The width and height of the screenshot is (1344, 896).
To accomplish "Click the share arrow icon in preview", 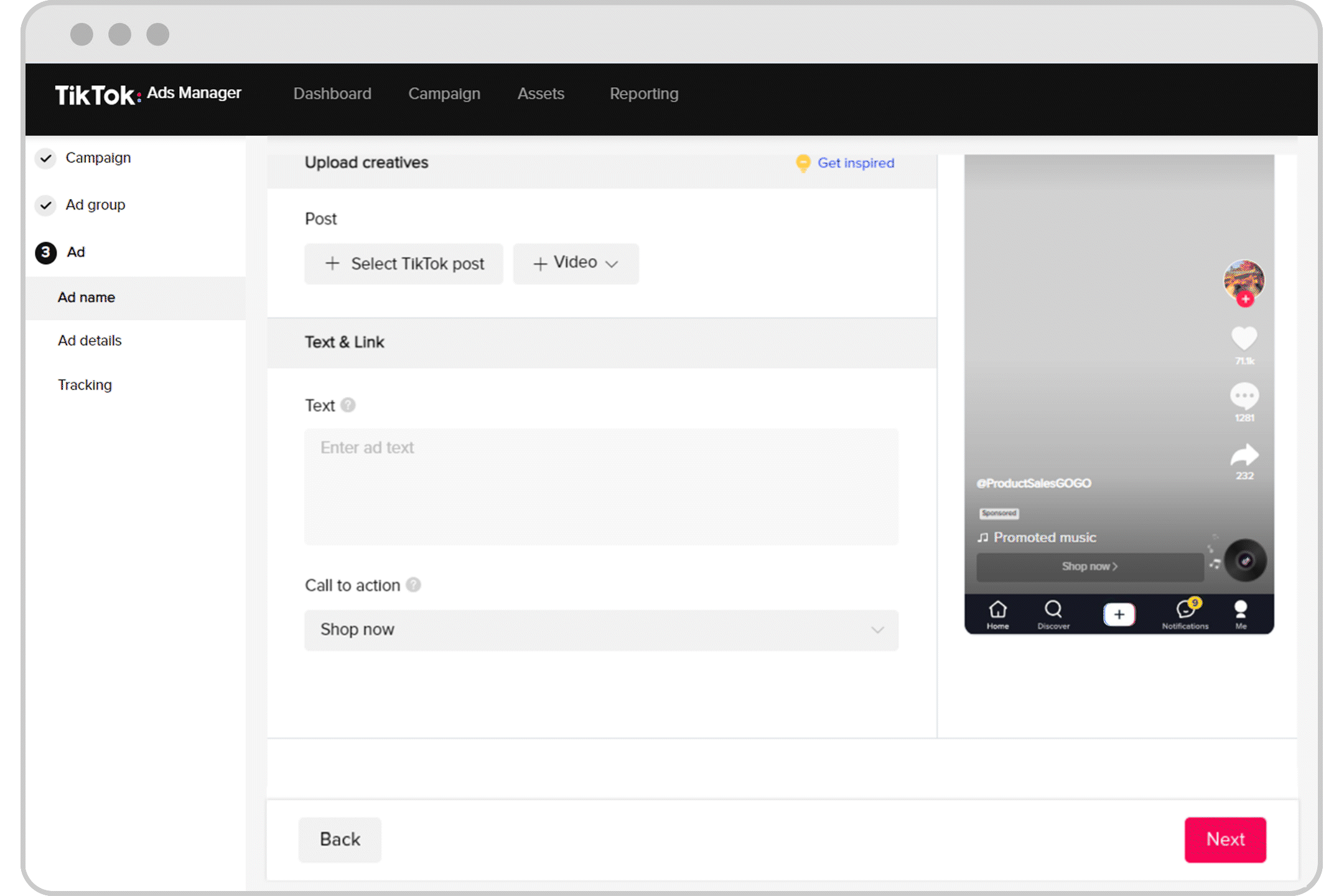I will (x=1244, y=455).
